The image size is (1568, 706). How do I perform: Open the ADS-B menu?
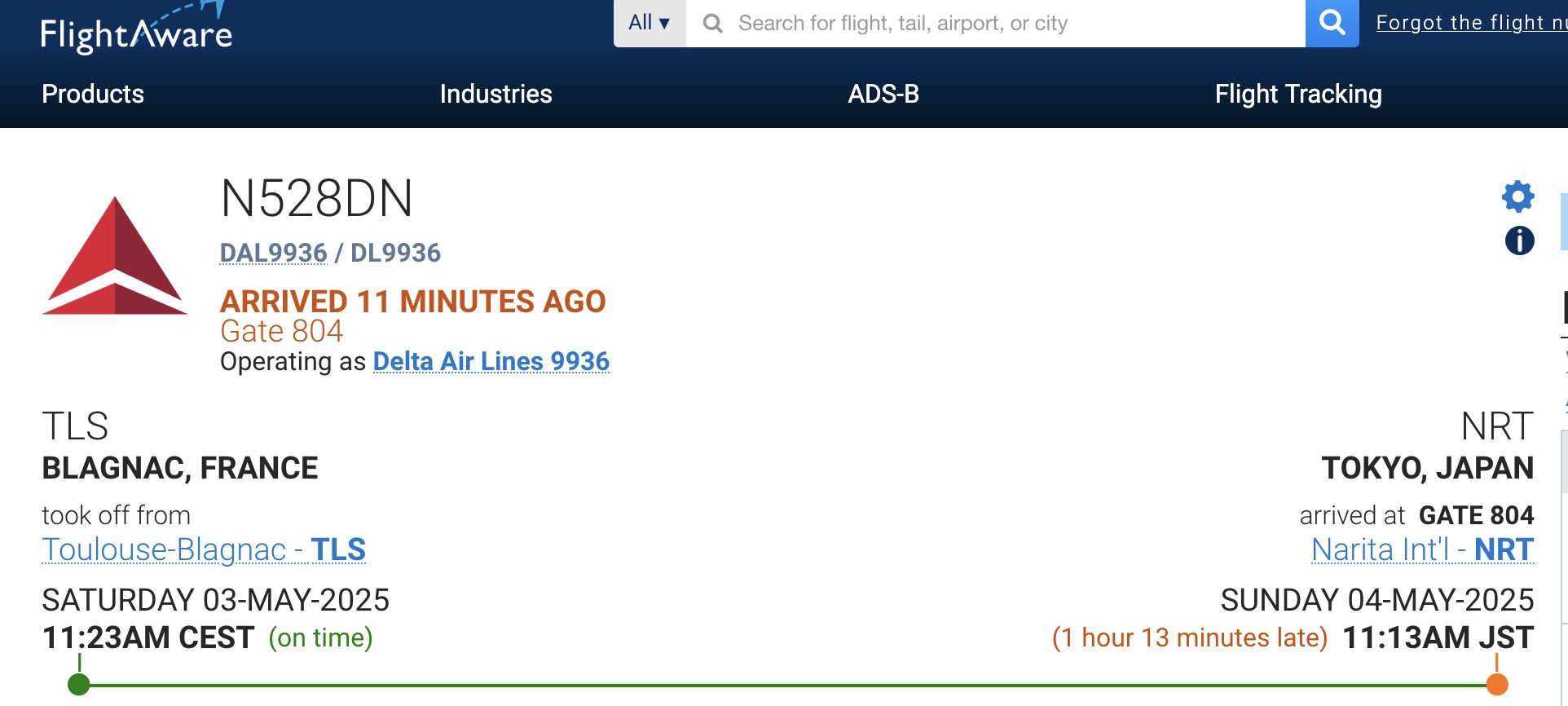(x=883, y=94)
